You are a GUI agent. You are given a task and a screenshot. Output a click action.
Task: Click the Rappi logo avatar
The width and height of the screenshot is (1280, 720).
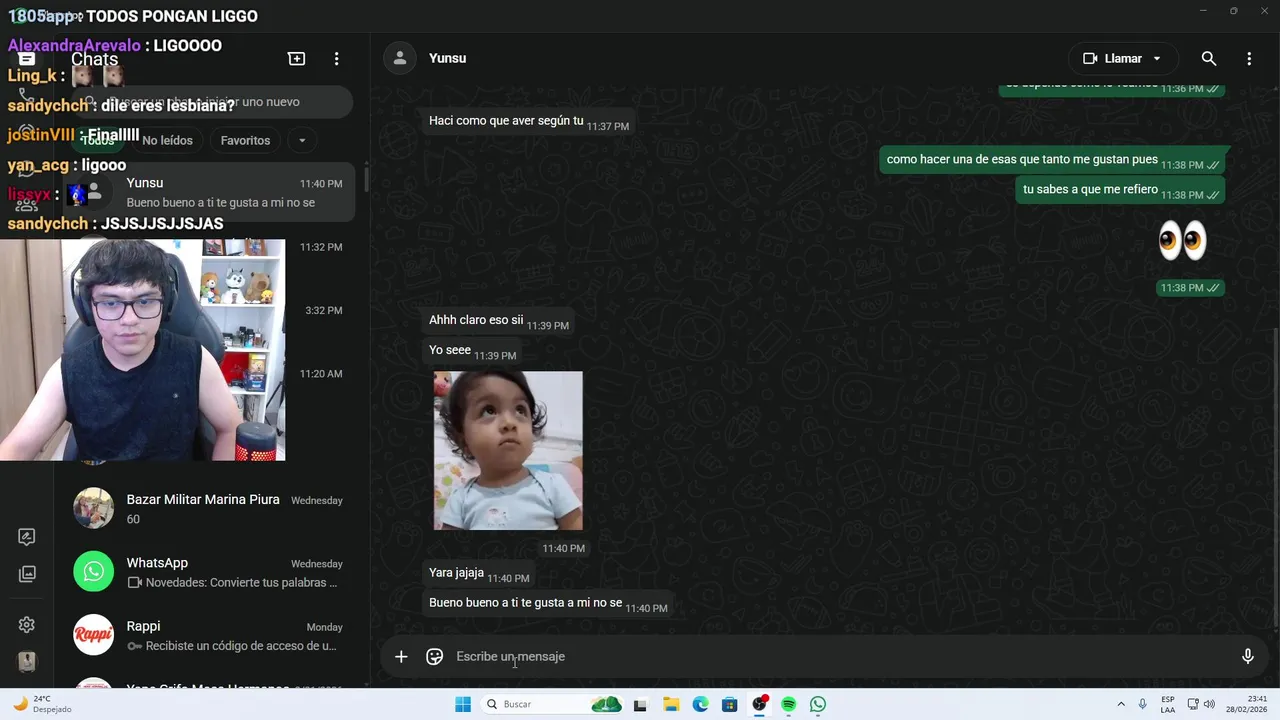pos(93,635)
